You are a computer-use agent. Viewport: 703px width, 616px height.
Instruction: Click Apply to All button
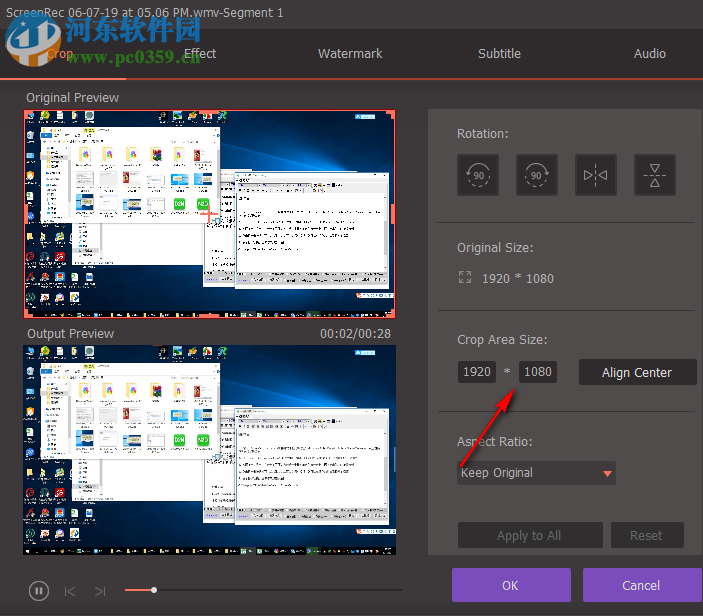[530, 535]
